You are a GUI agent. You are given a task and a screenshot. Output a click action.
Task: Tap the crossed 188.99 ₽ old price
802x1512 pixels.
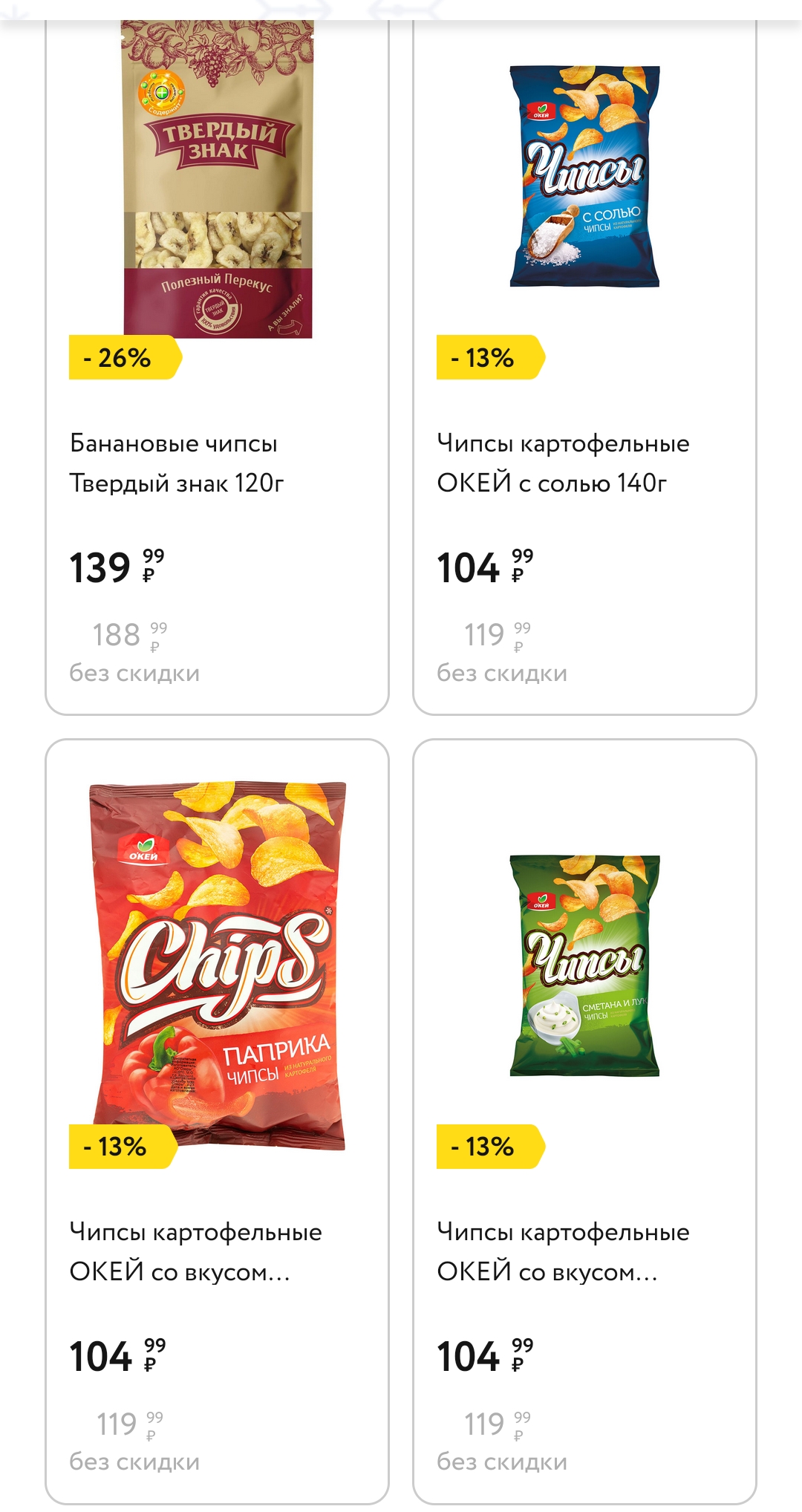click(129, 635)
